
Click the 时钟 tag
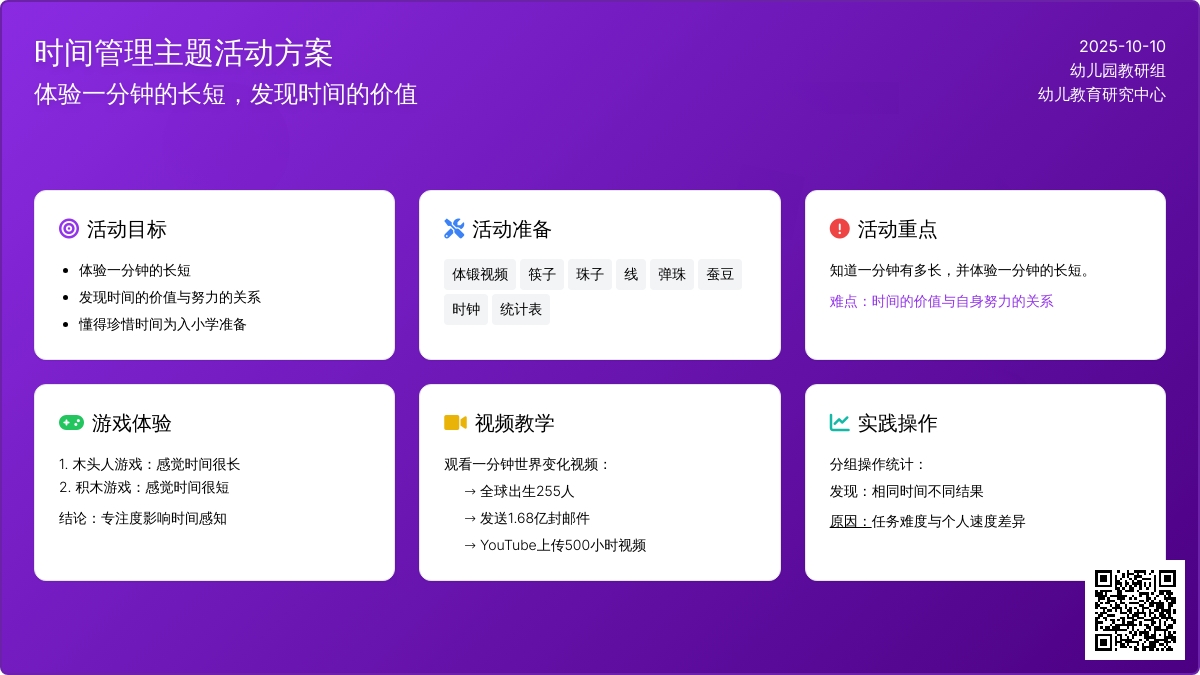click(x=466, y=309)
